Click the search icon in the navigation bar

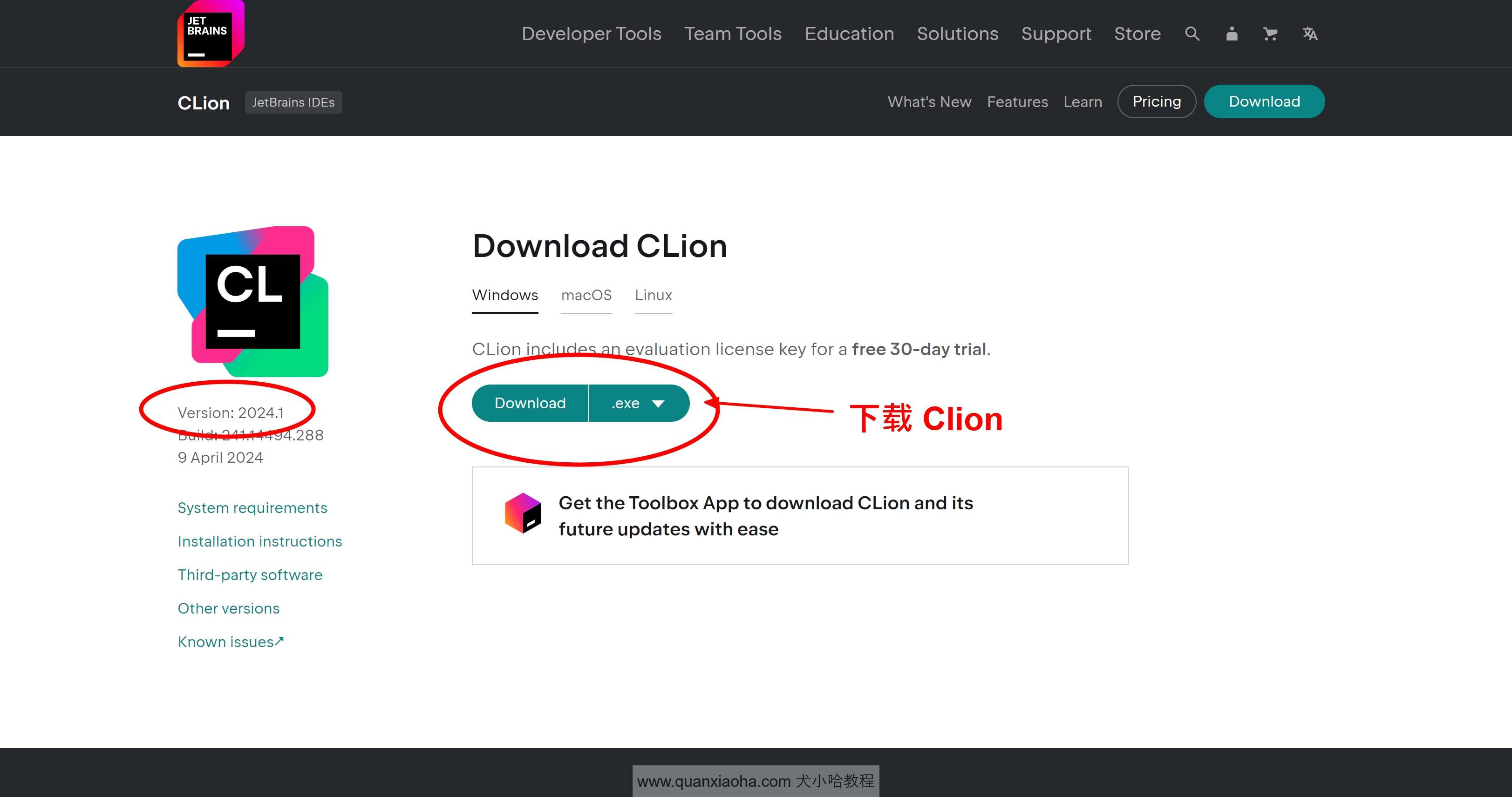(1192, 34)
